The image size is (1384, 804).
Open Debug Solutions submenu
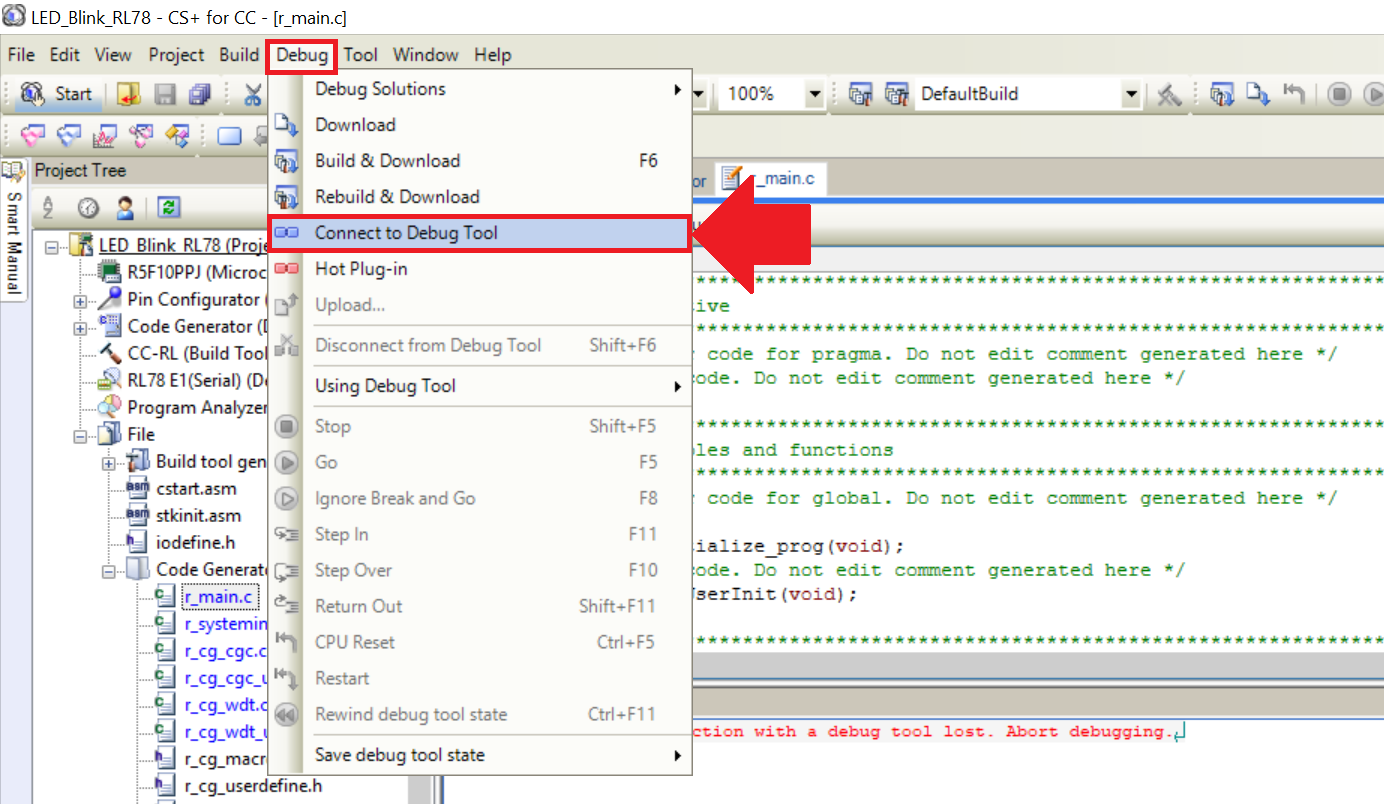pyautogui.click(x=481, y=89)
